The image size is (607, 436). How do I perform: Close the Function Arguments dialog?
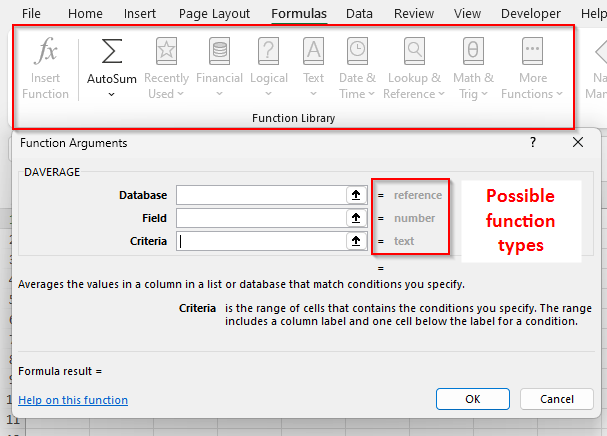578,142
